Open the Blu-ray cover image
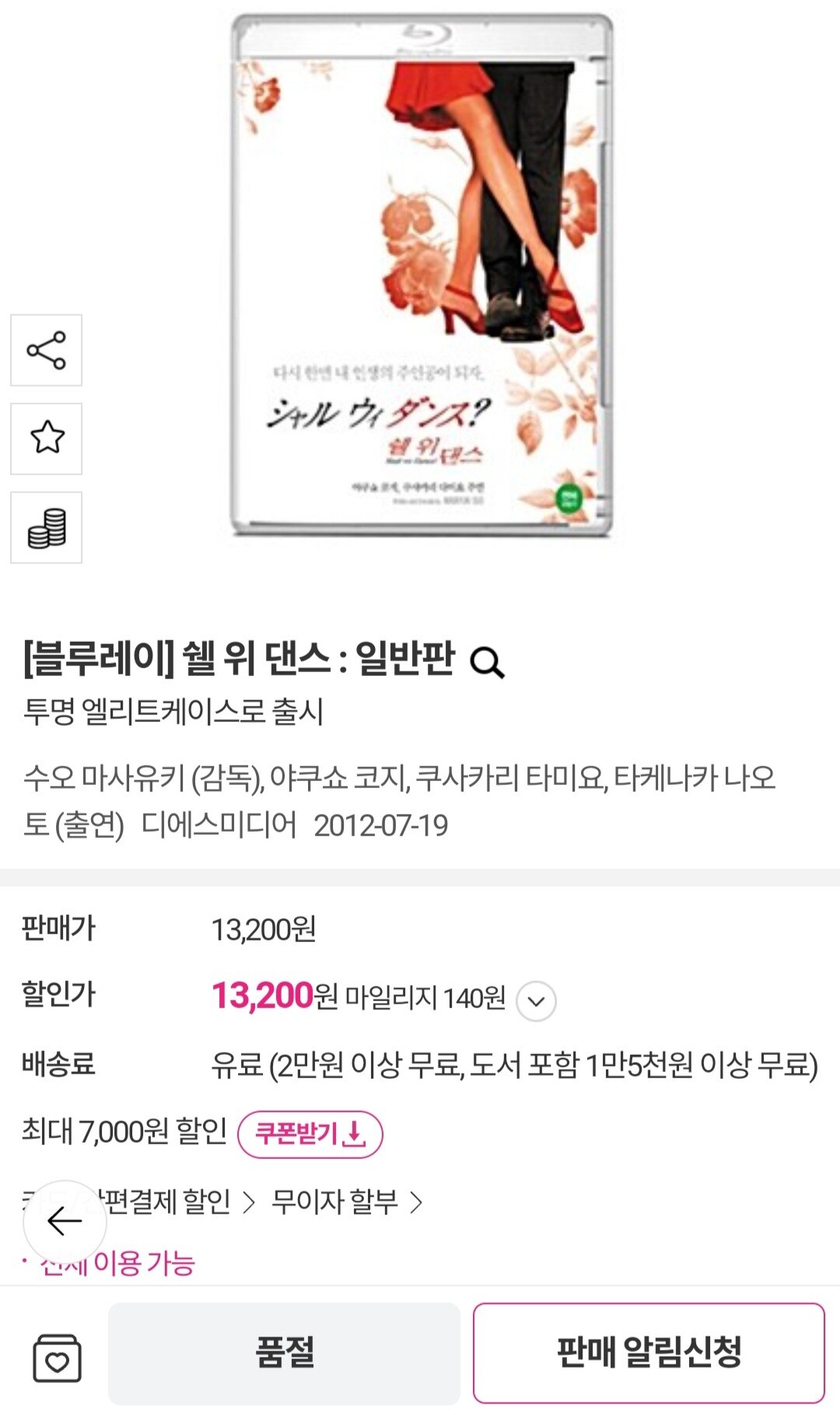The image size is (840, 1415). pyautogui.click(x=421, y=275)
